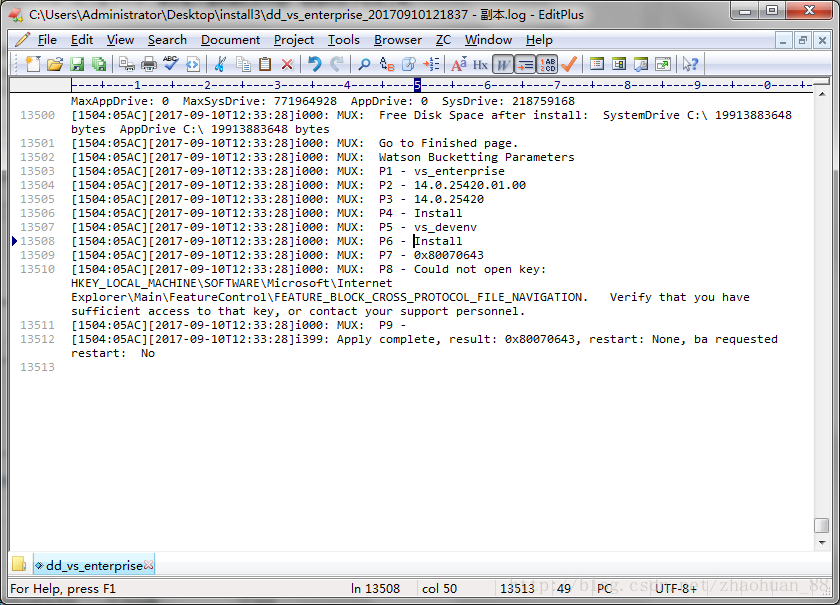Click the yellow folder icon beside document tab

point(19,564)
